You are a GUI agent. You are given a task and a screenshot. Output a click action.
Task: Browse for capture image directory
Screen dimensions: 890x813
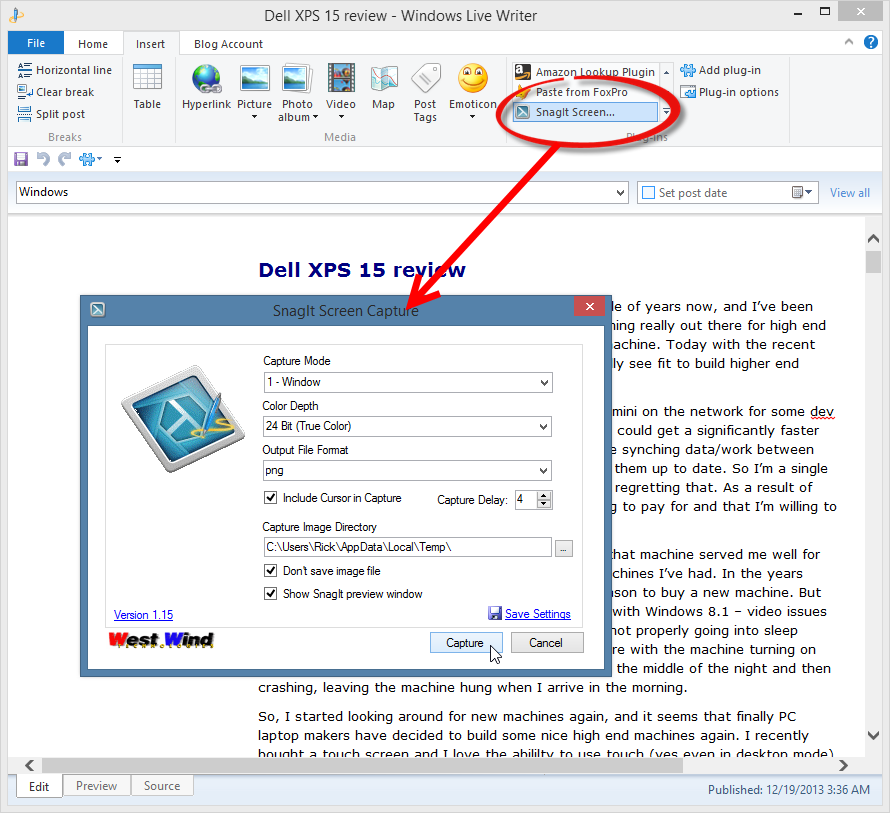click(x=564, y=548)
